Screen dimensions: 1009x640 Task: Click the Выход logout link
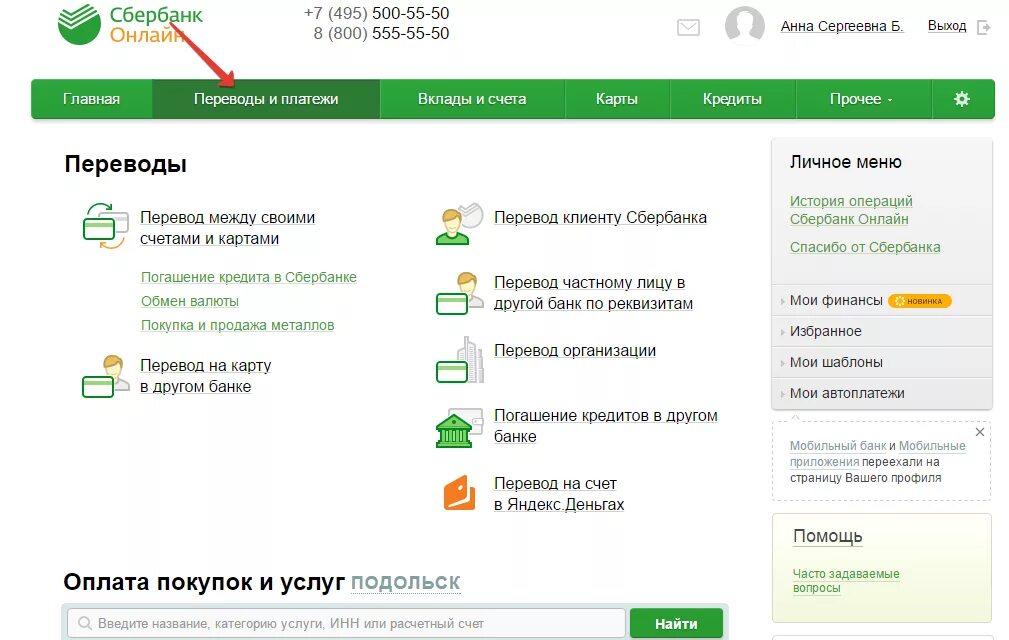point(947,26)
